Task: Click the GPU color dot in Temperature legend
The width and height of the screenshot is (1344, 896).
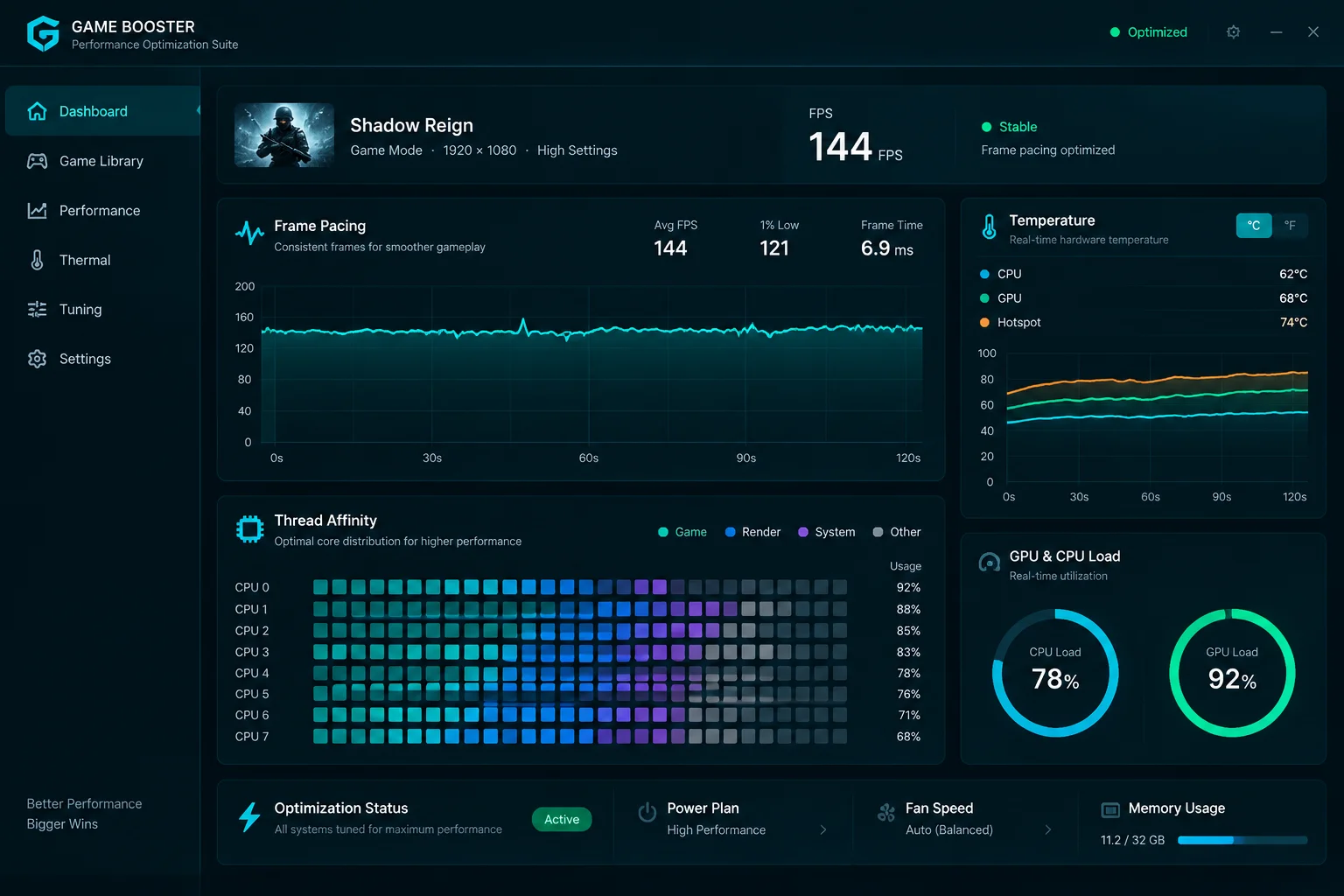Action: click(x=984, y=298)
